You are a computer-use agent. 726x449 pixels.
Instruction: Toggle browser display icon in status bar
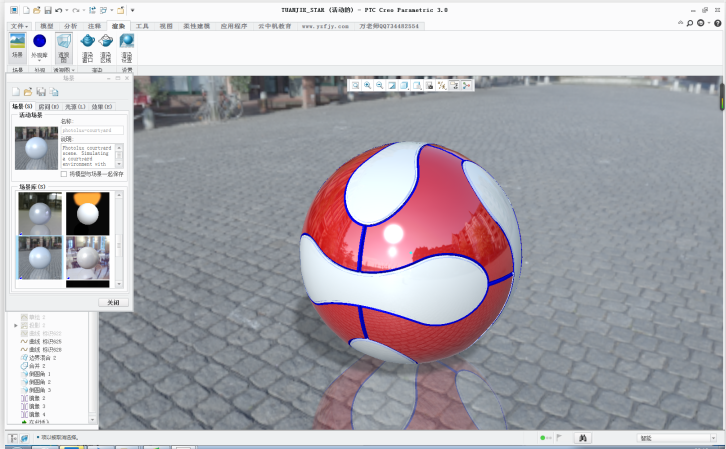pyautogui.click(x=24, y=438)
